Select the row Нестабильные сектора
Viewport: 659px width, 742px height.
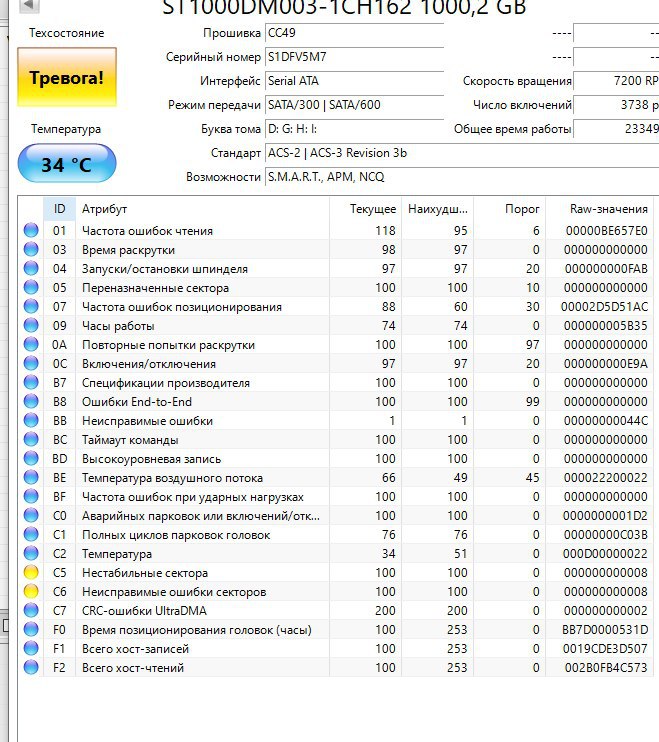[x=336, y=573]
